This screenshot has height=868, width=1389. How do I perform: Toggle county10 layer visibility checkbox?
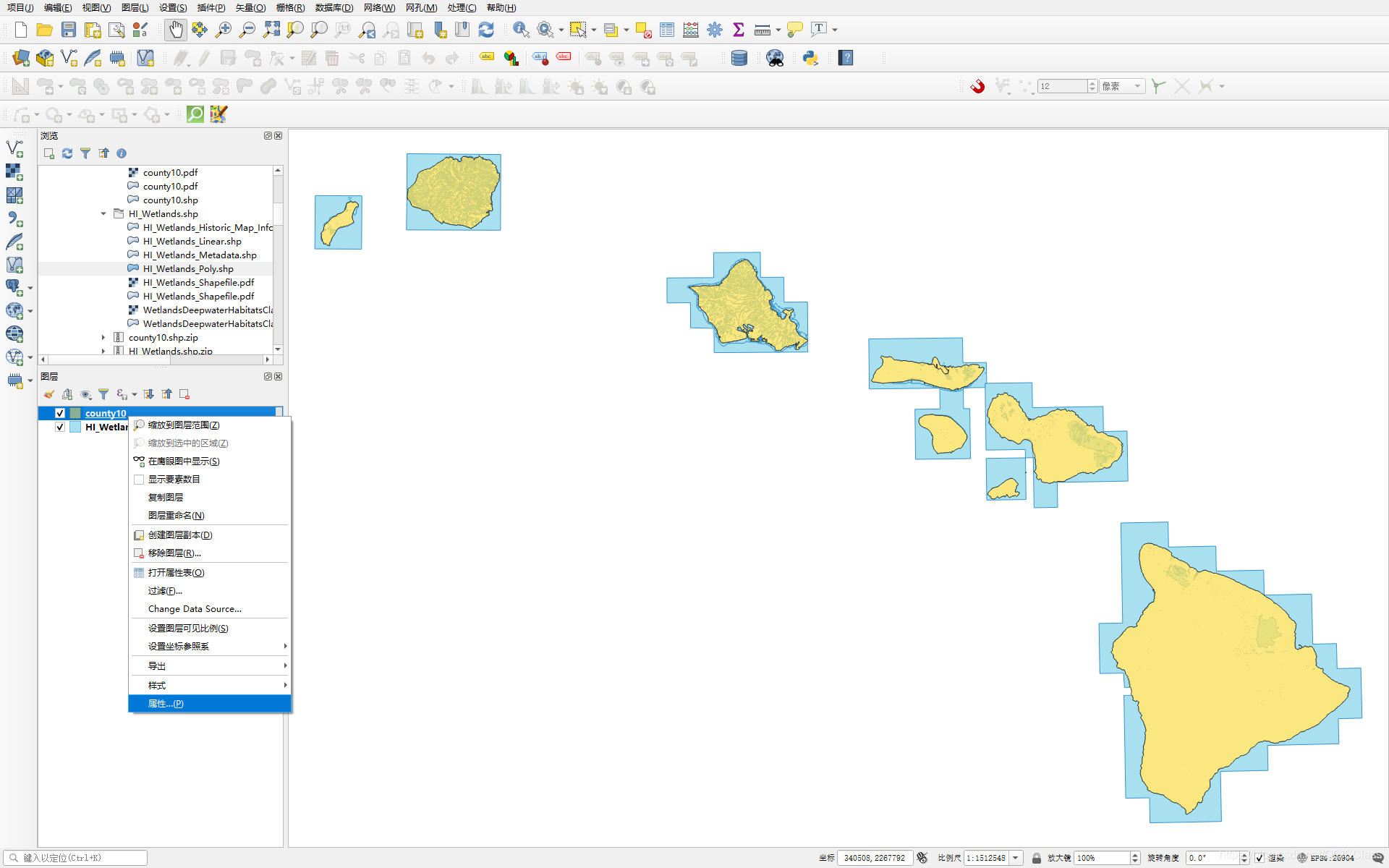[x=60, y=413]
